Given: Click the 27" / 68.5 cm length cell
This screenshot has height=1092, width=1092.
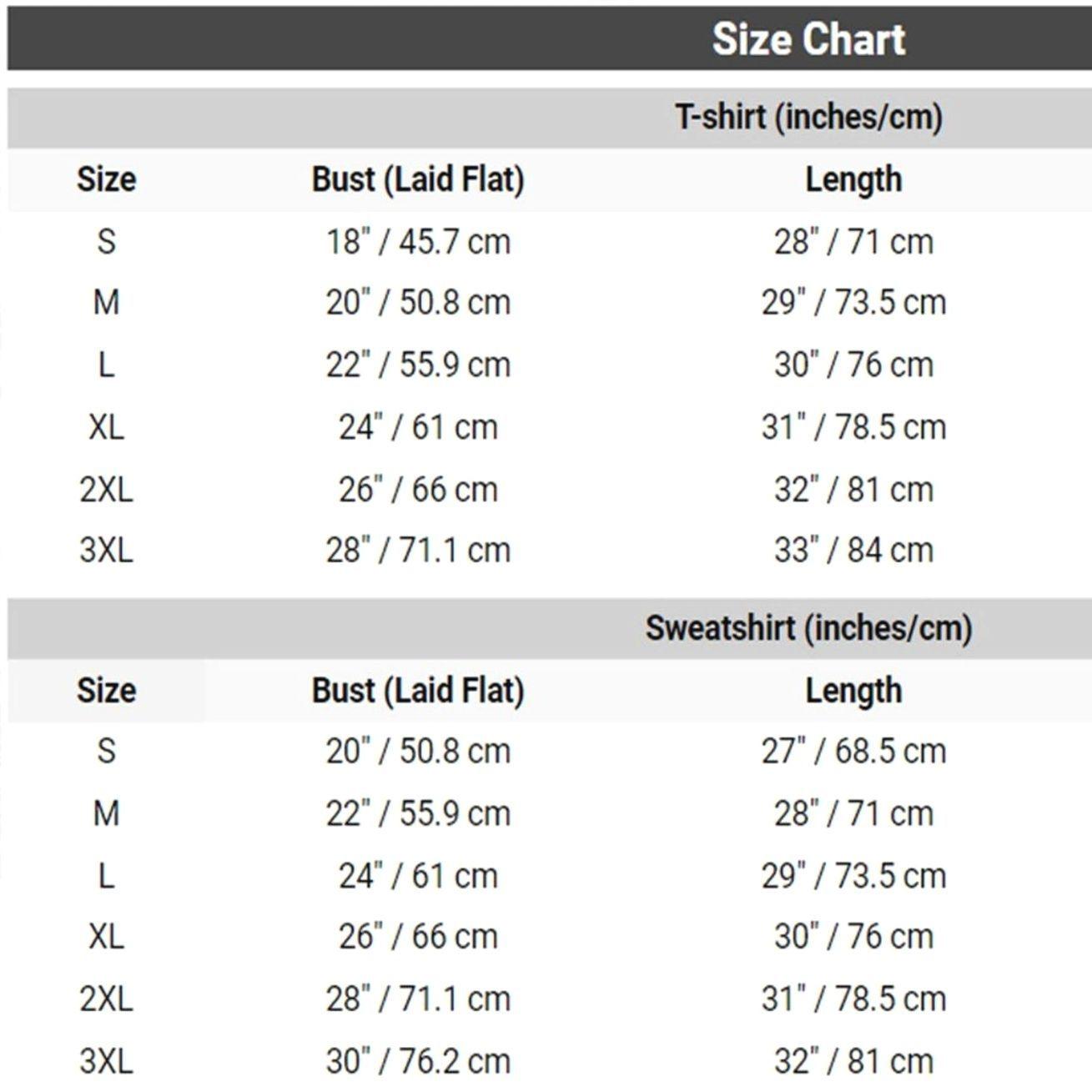Looking at the screenshot, I should click(853, 751).
